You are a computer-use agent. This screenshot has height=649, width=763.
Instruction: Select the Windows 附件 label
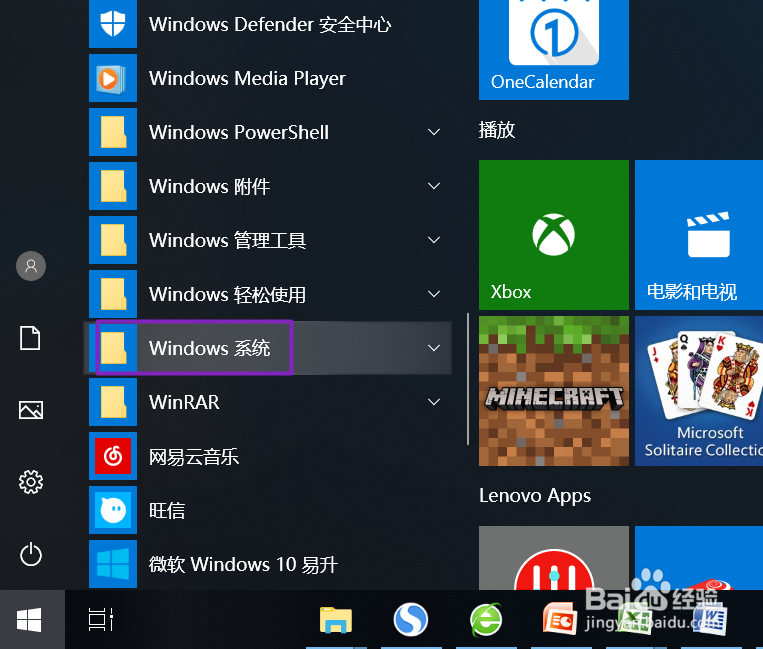210,186
